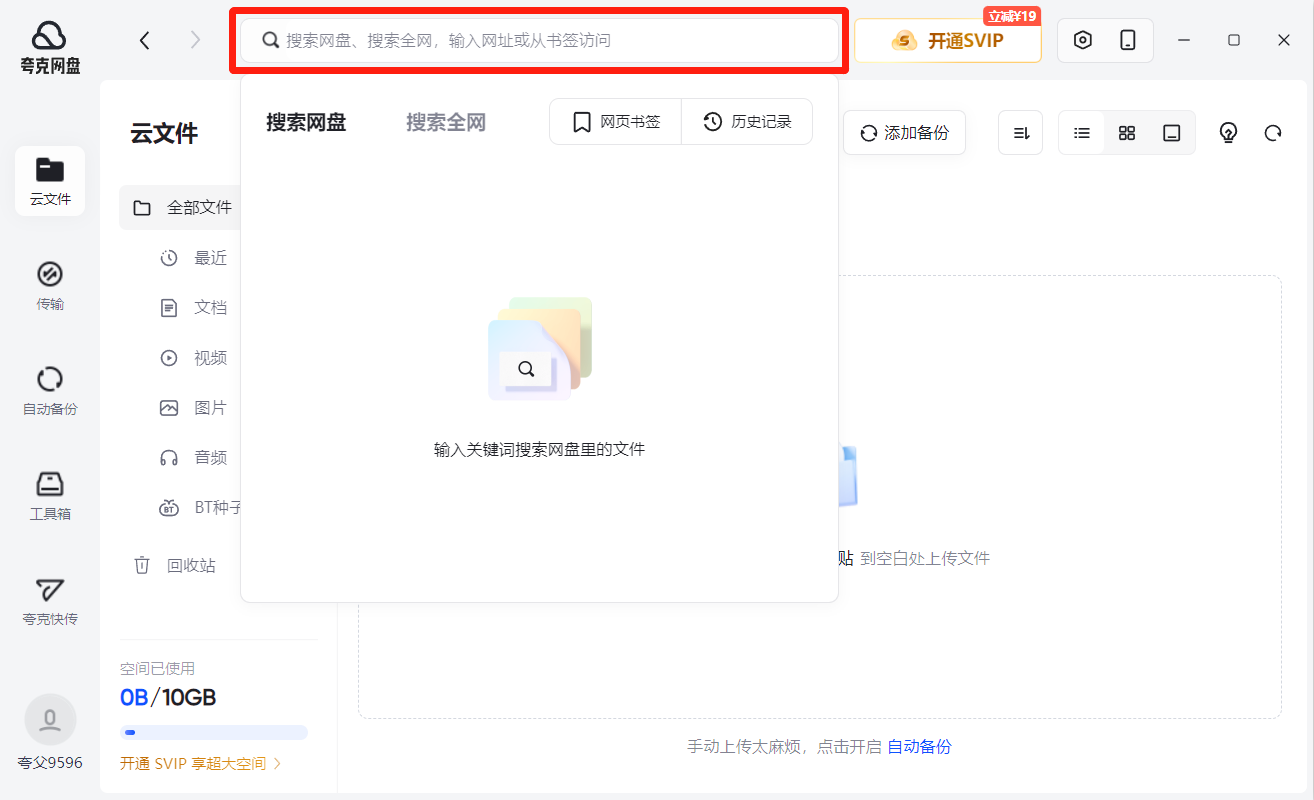
Task: Click the storage usage progress bar
Action: click(x=214, y=732)
